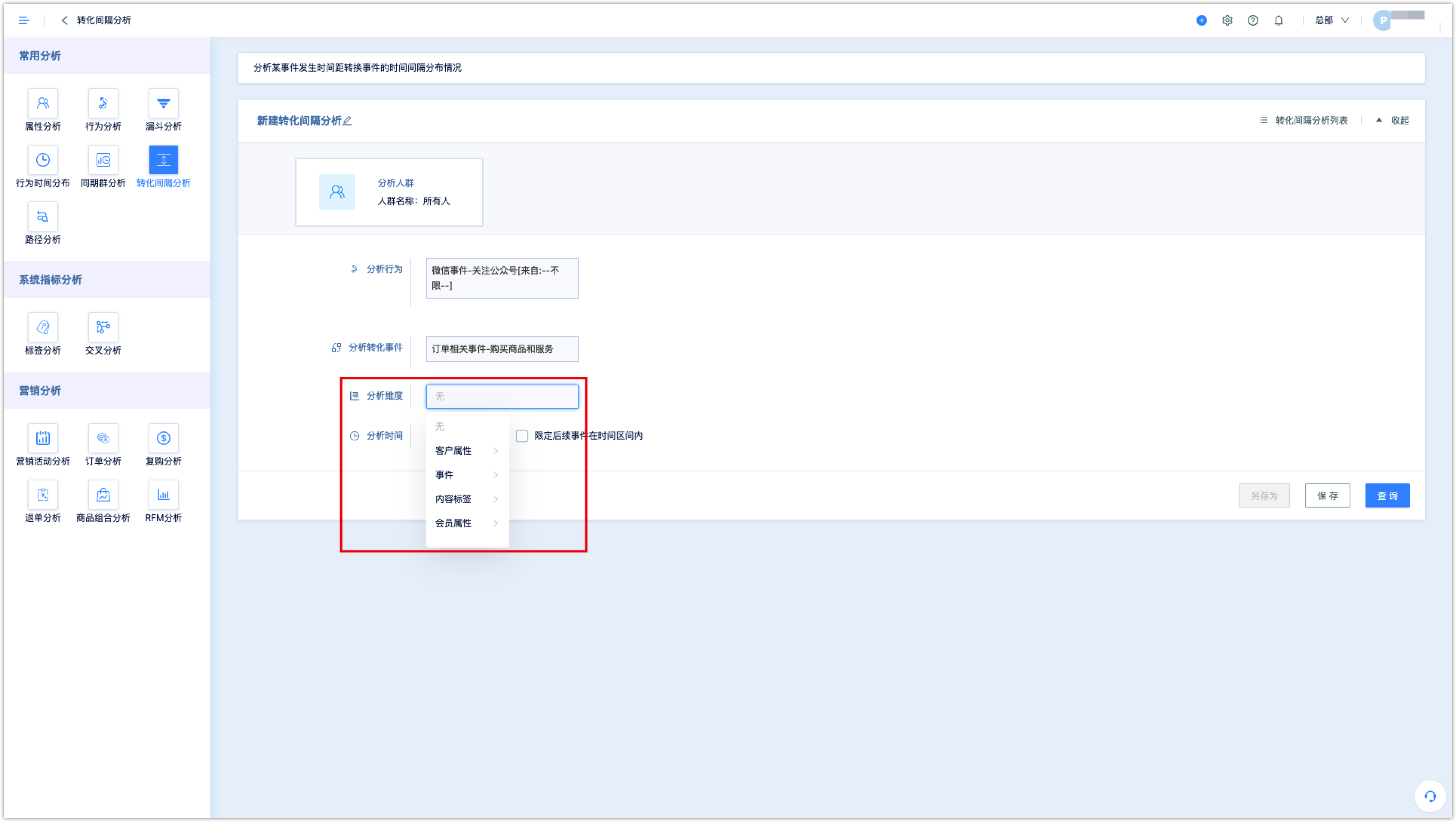The height and width of the screenshot is (822, 1456).
Task: Toggle the hamburger menu icon
Action: tap(24, 20)
